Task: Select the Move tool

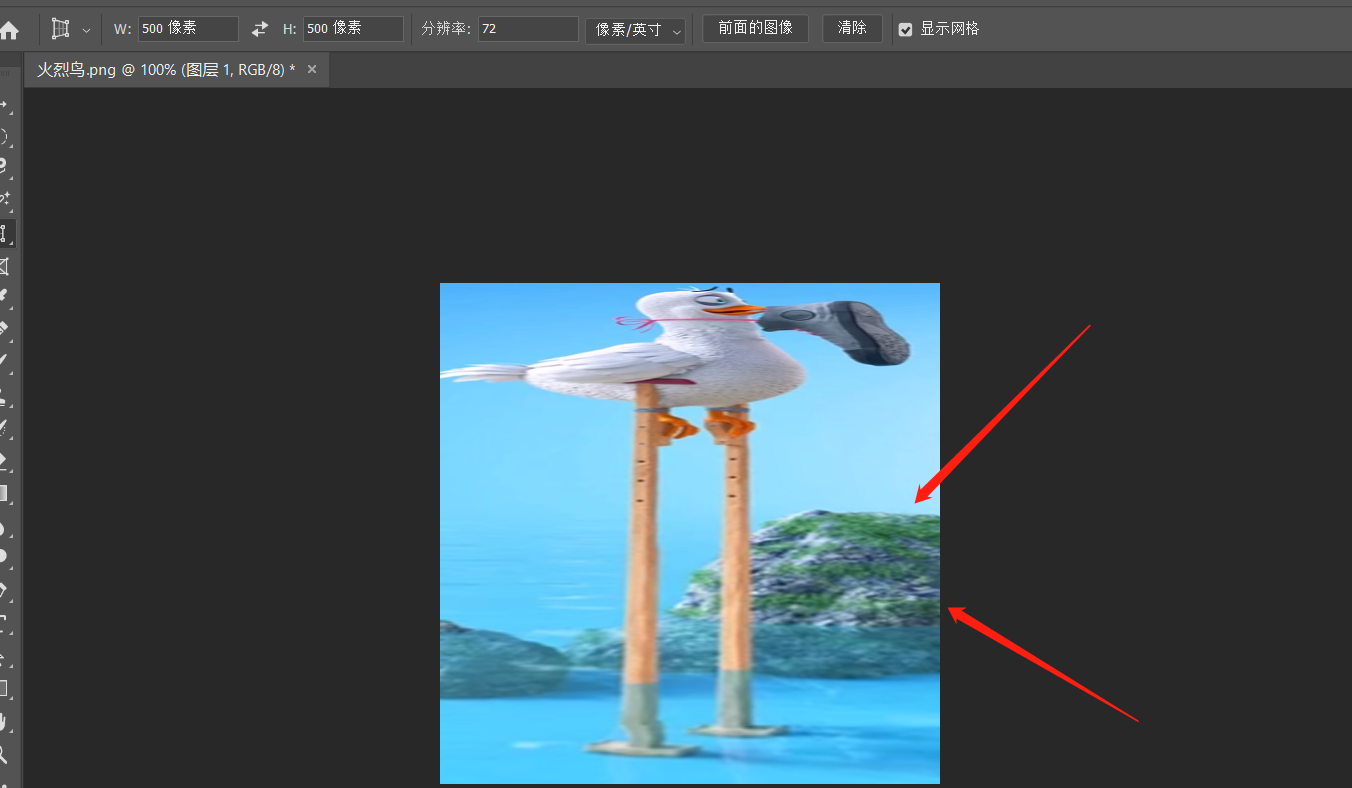Action: pos(4,105)
